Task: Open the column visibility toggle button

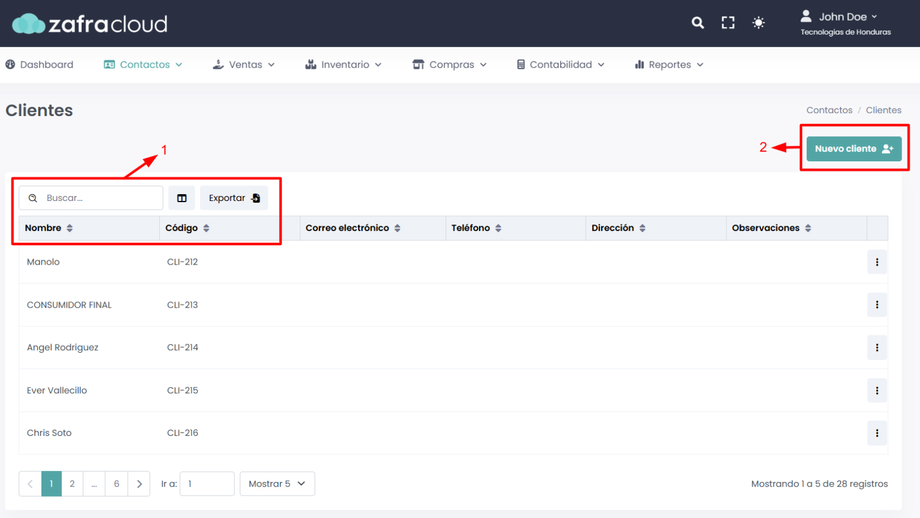Action: [182, 198]
